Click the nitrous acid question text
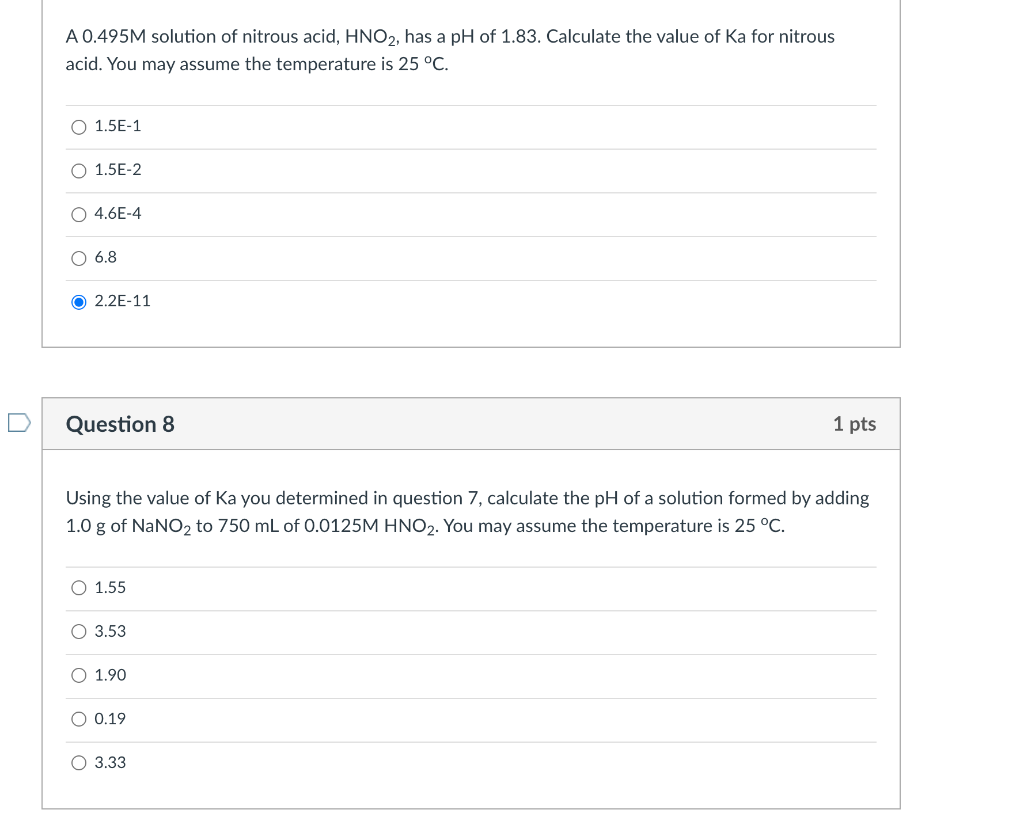 point(450,50)
